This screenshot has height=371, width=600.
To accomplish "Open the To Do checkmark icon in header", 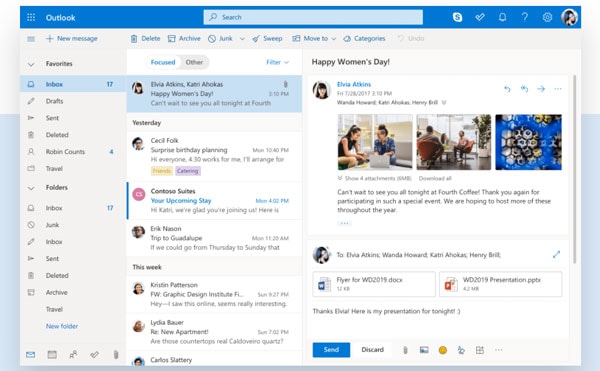I will pos(480,17).
